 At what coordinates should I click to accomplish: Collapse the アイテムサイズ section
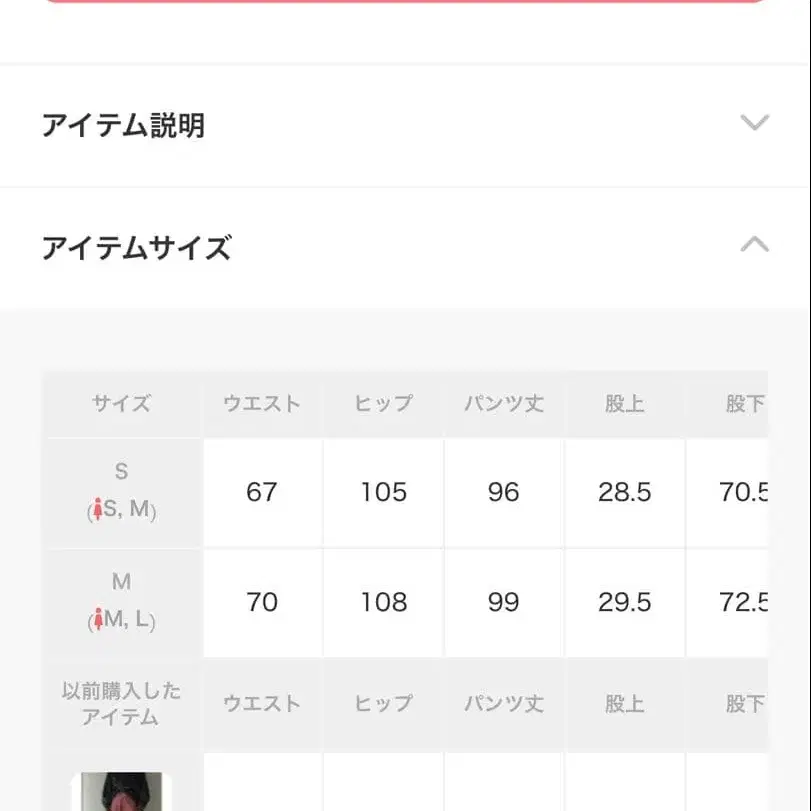(x=756, y=245)
